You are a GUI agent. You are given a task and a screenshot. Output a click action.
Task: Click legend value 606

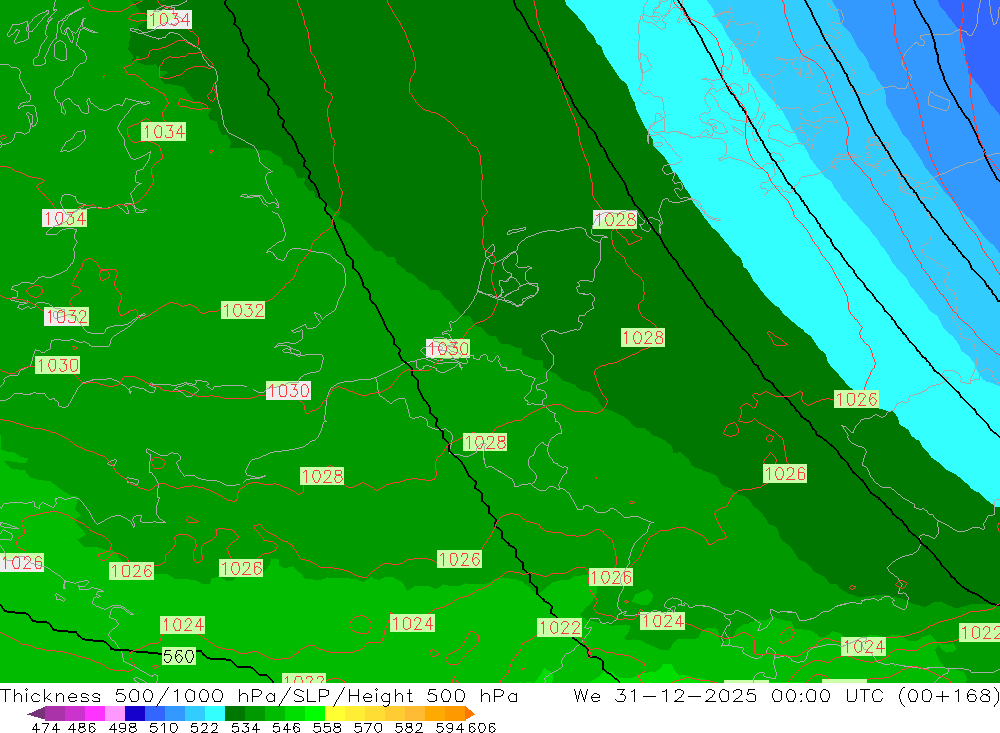pos(481,728)
